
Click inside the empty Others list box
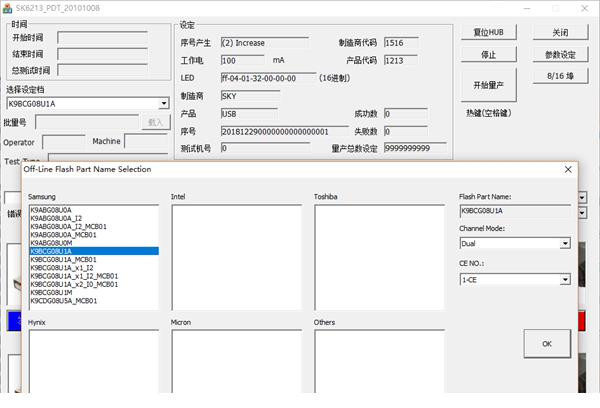point(380,361)
